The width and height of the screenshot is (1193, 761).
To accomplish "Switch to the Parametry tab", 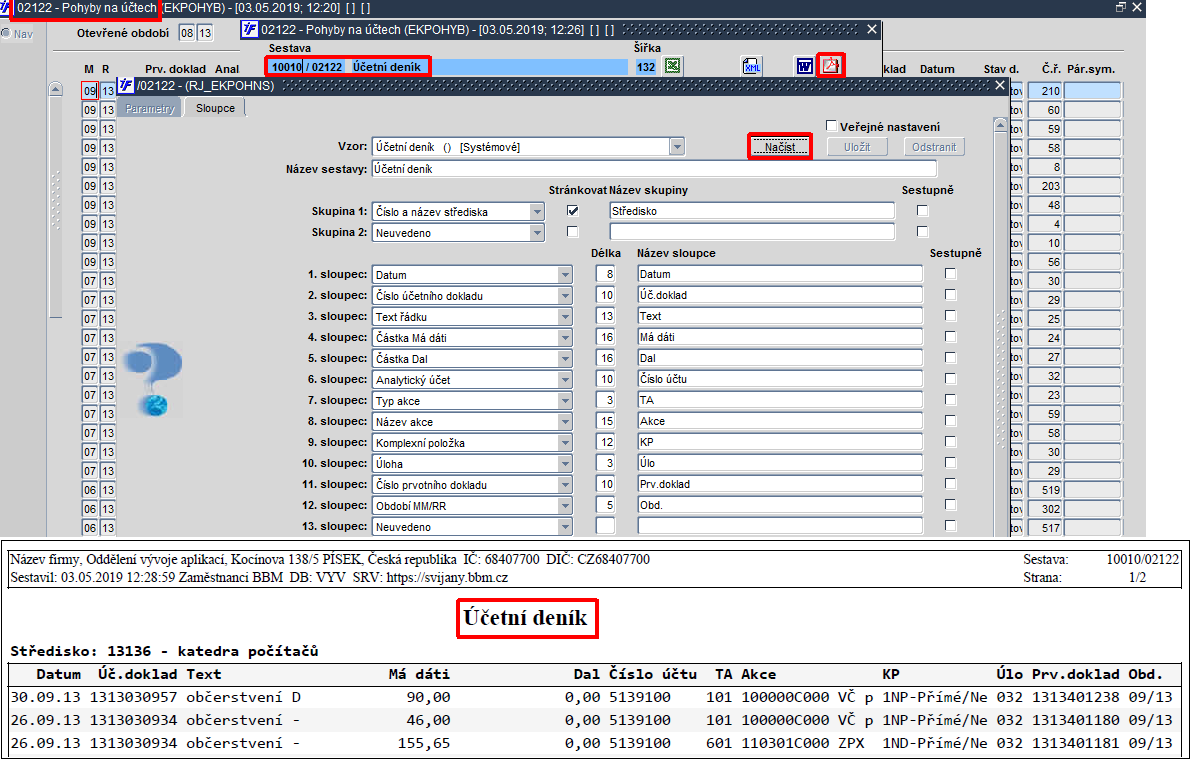I will (x=150, y=108).
